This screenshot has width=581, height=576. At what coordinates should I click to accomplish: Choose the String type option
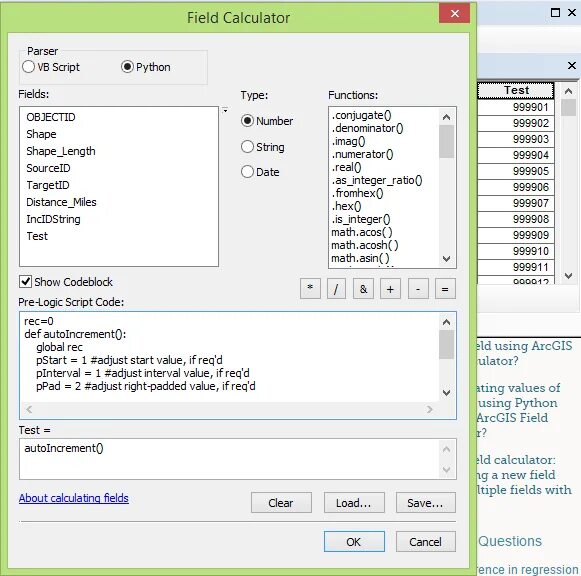247,147
